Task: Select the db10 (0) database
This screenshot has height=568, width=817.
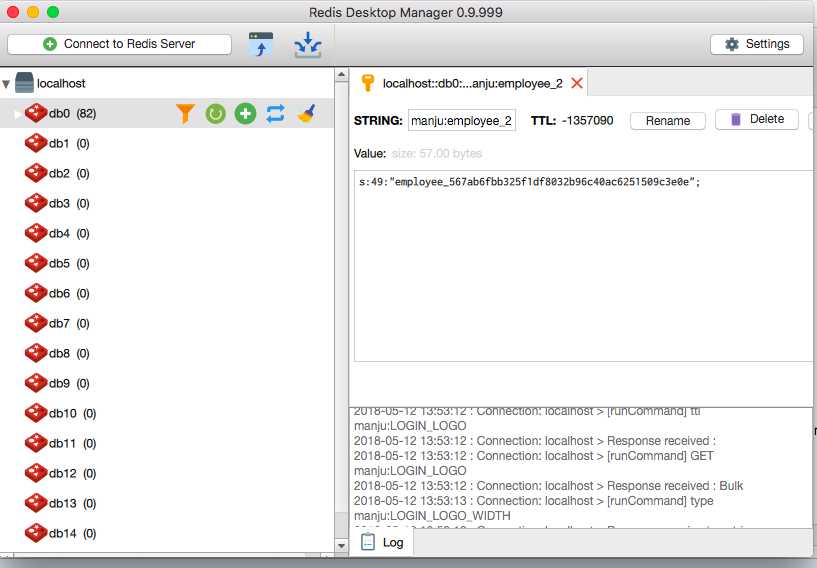Action: coord(166,413)
